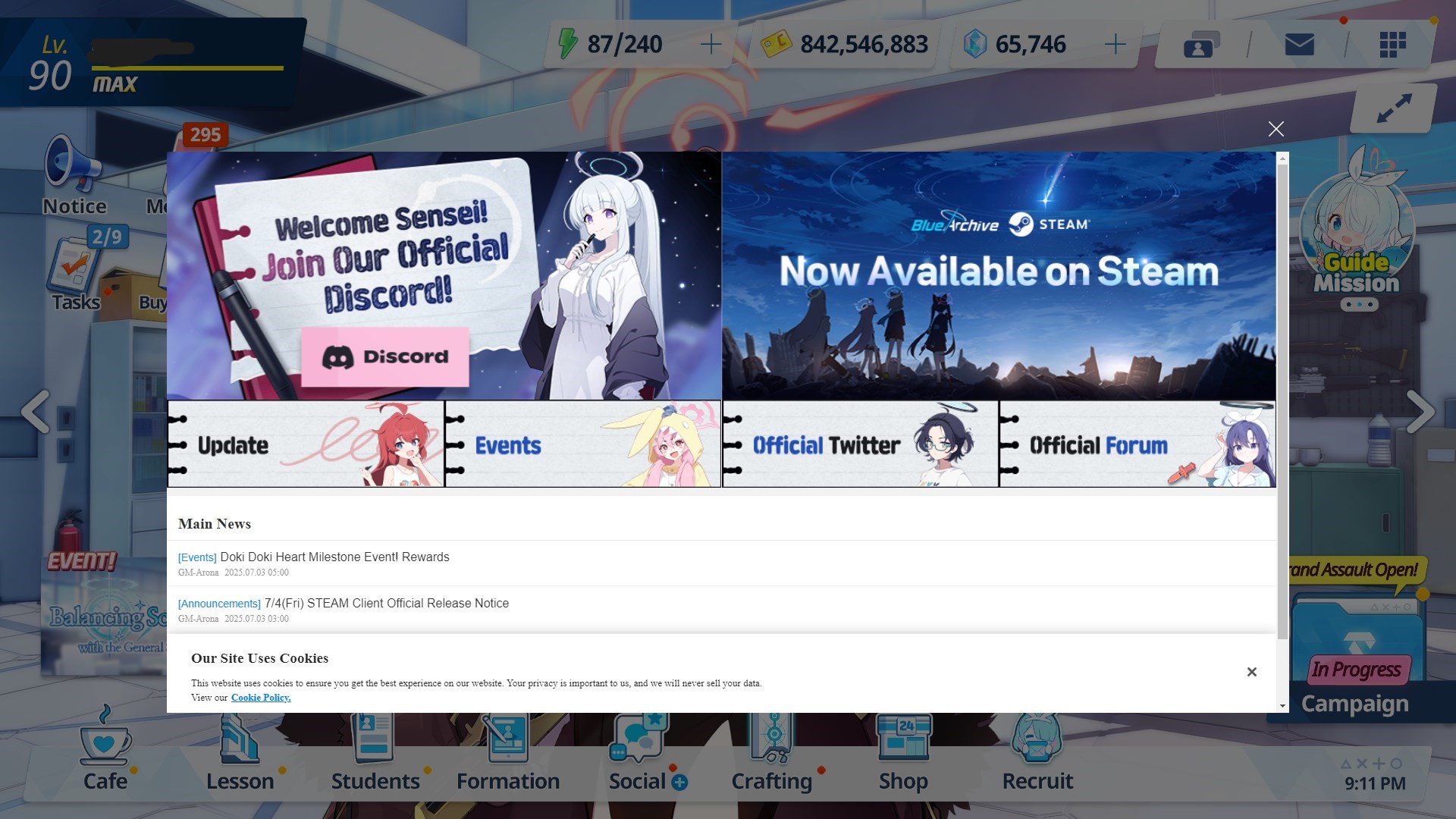This screenshot has width=1456, height=819.
Task: Open the Lesson menu
Action: pos(240,751)
